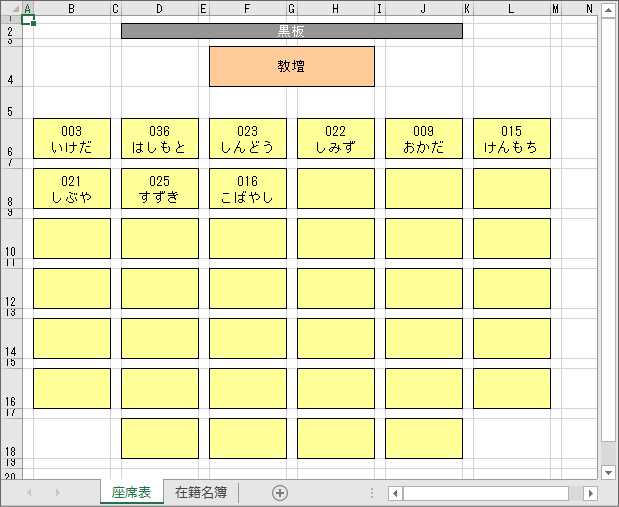Select row 4 header

click(11, 66)
